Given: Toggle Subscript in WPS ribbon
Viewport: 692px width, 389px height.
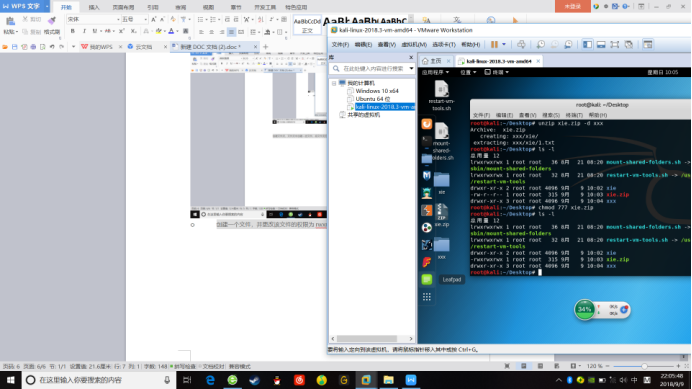Looking at the screenshot, I should tap(133, 31).
